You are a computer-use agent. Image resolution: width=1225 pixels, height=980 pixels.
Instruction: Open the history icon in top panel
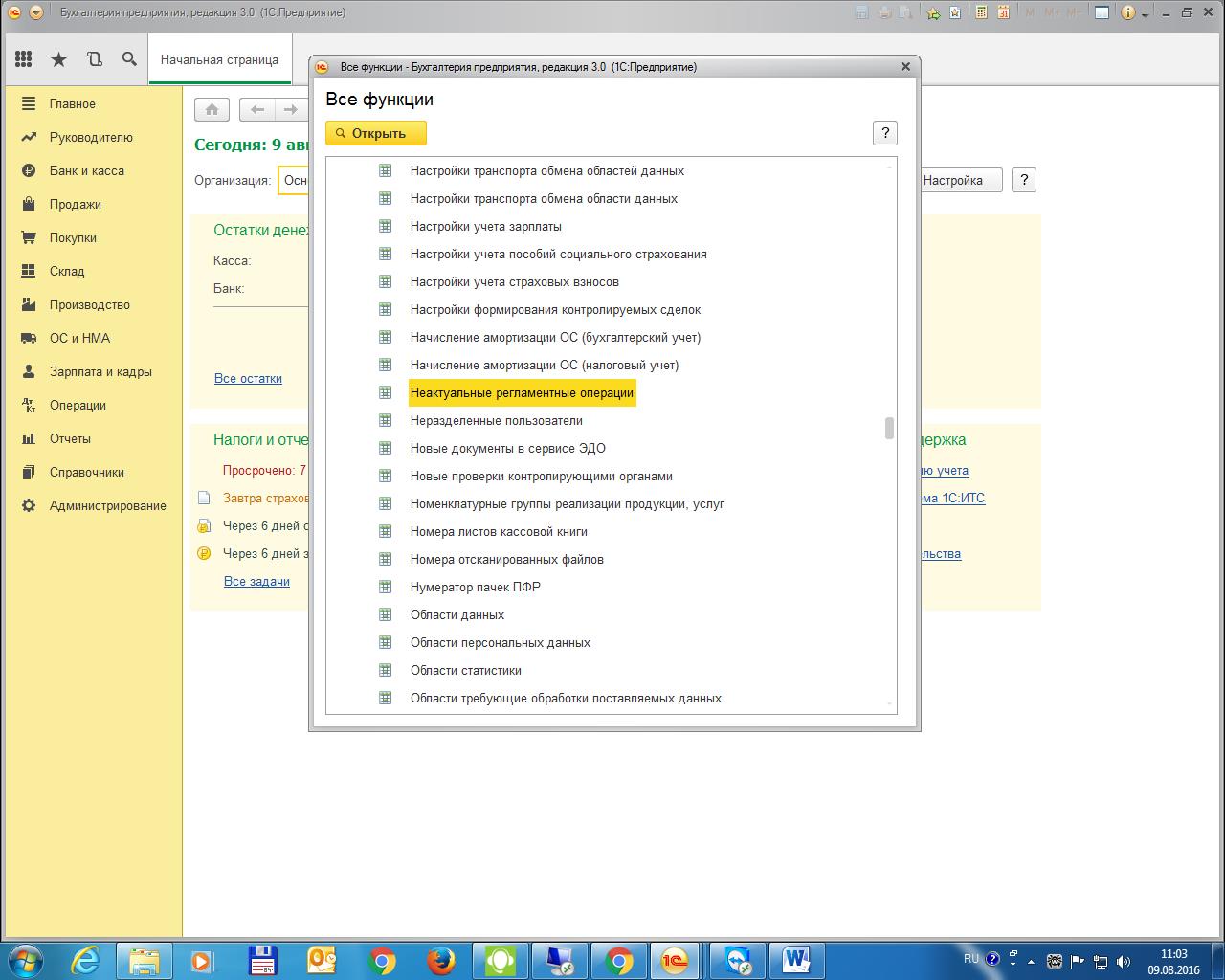[94, 59]
